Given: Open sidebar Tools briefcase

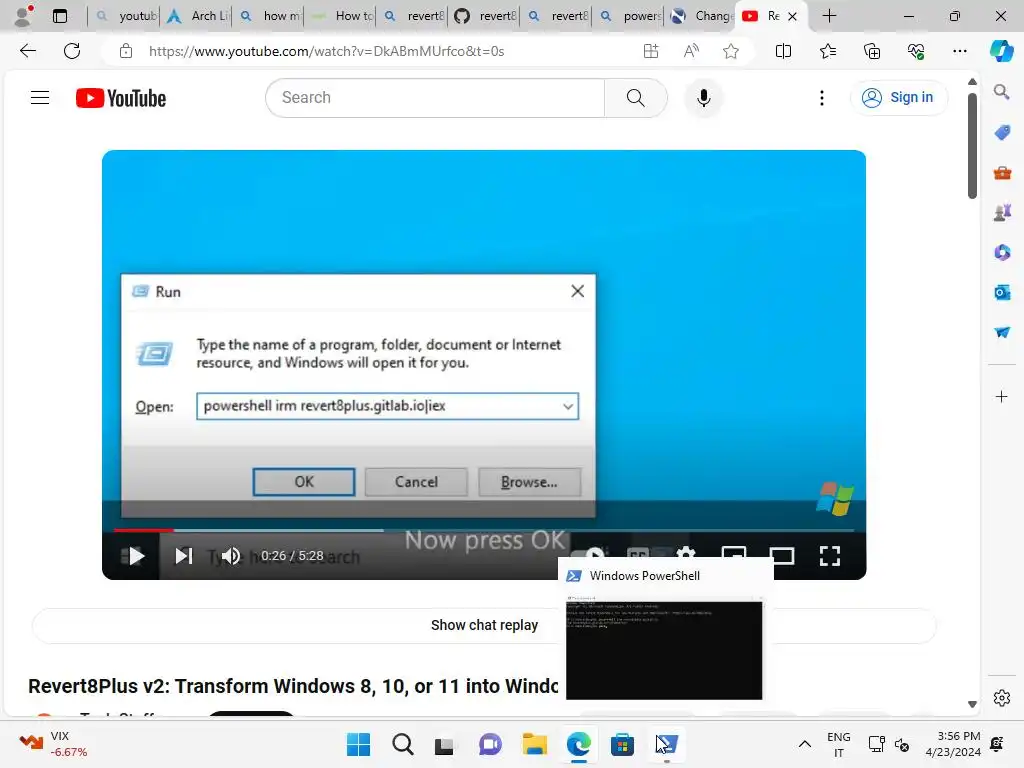Looking at the screenshot, I should point(1002,172).
